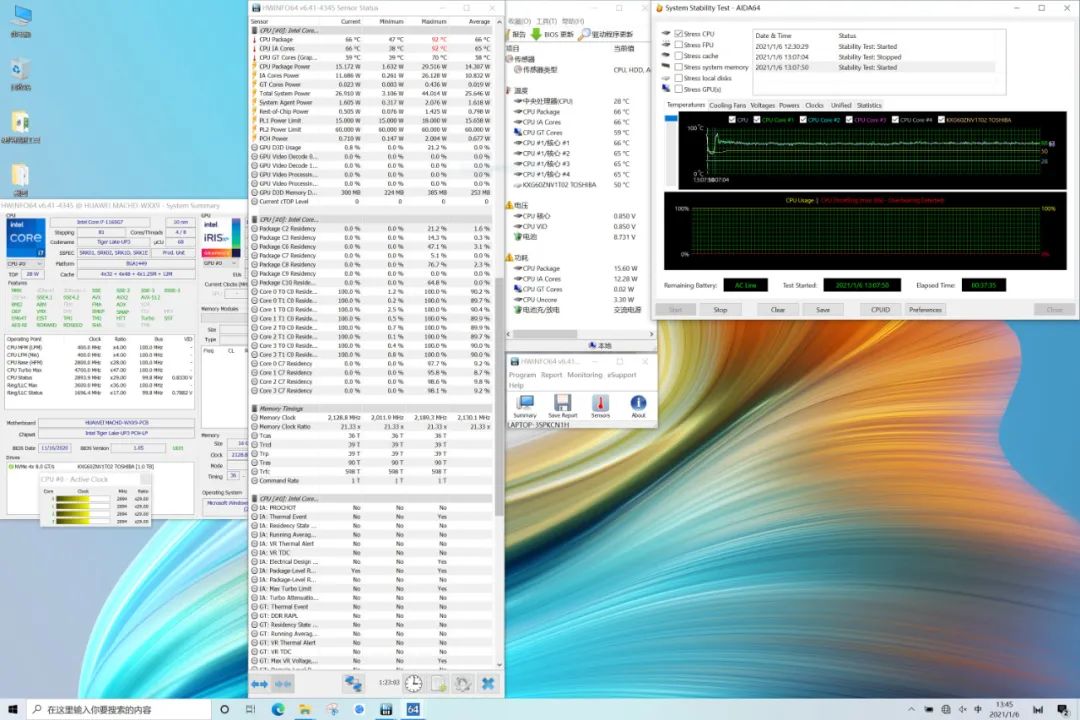The height and width of the screenshot is (720, 1080).
Task: Click the About info icon in HWiNFO
Action: click(638, 404)
